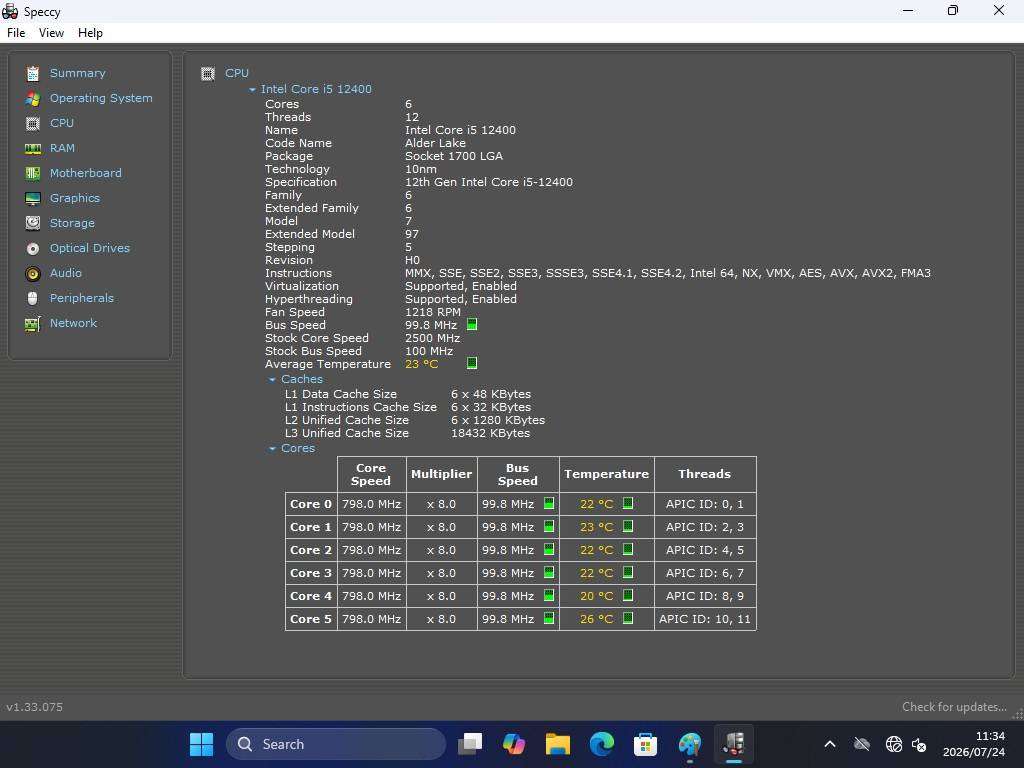Click the Alder Lake code name value

coord(436,143)
